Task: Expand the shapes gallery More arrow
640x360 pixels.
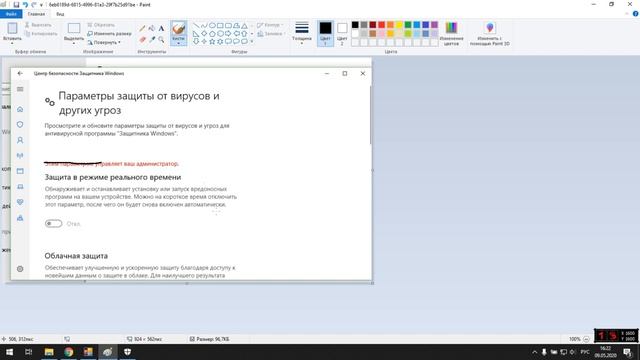Action: 252,41
